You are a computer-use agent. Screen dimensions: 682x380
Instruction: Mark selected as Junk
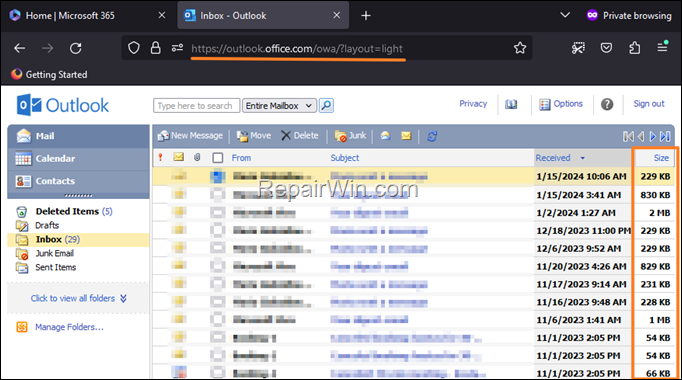pos(351,136)
